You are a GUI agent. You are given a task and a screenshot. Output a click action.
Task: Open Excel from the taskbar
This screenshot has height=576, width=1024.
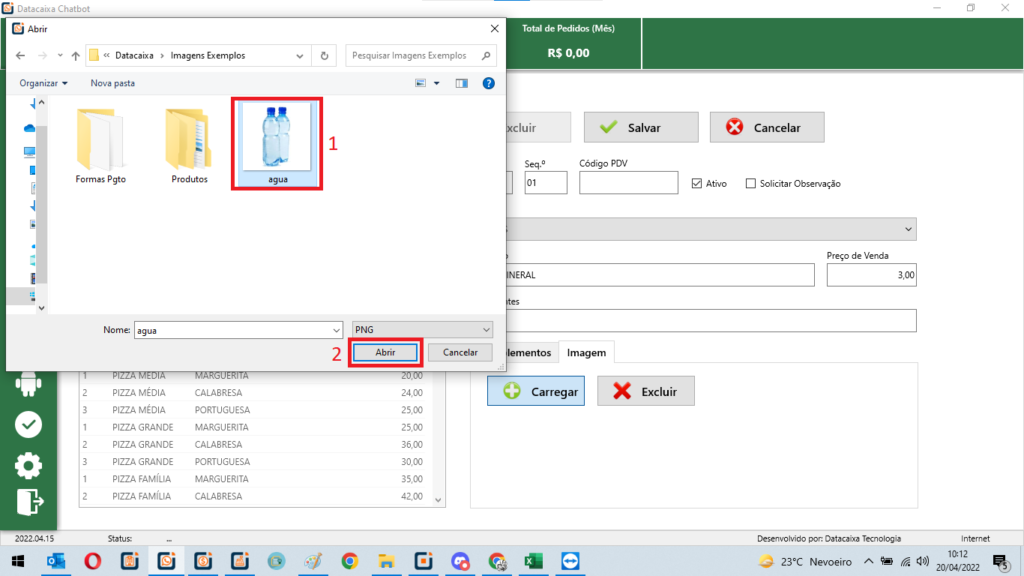(x=533, y=561)
